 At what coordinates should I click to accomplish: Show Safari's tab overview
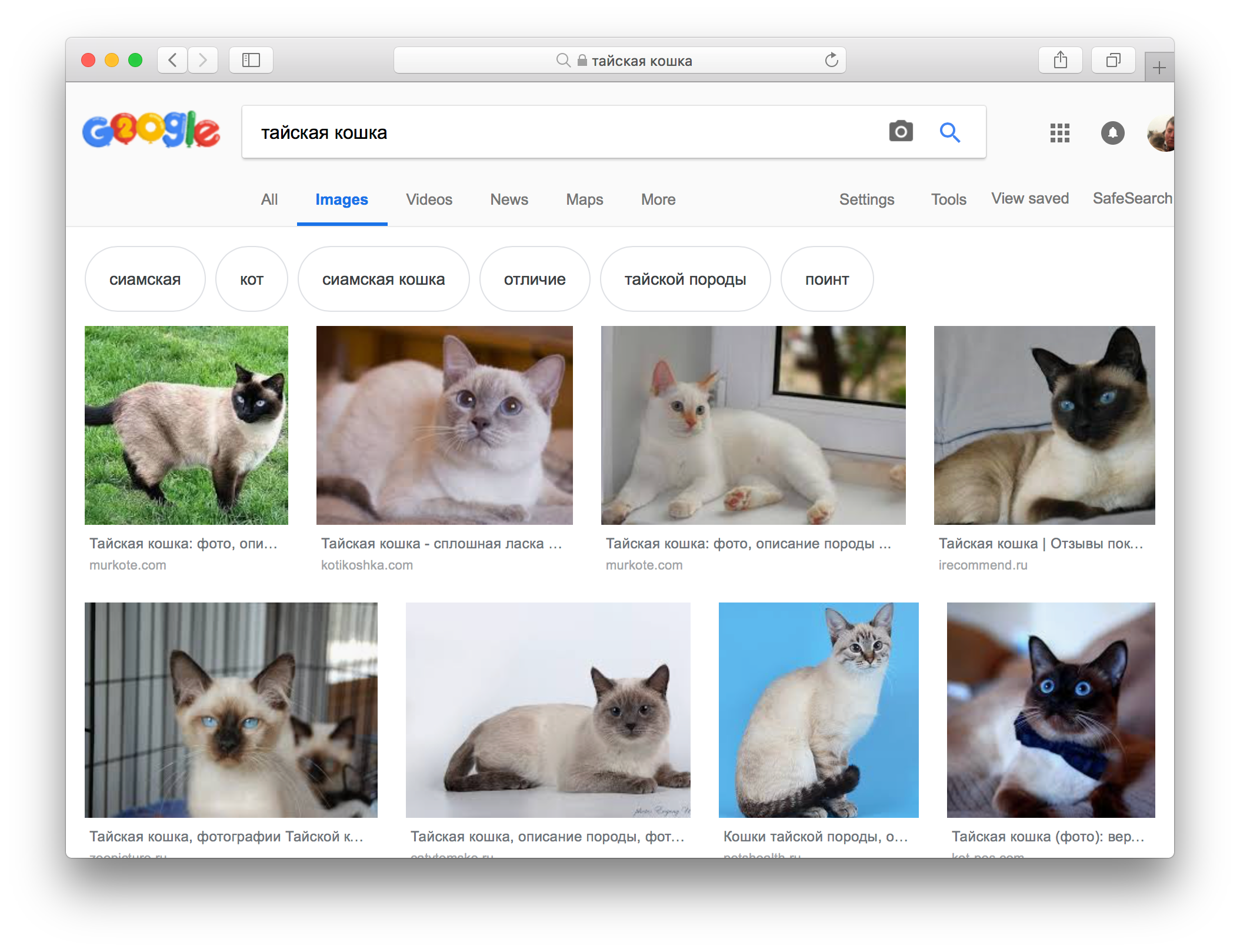pos(1113,60)
